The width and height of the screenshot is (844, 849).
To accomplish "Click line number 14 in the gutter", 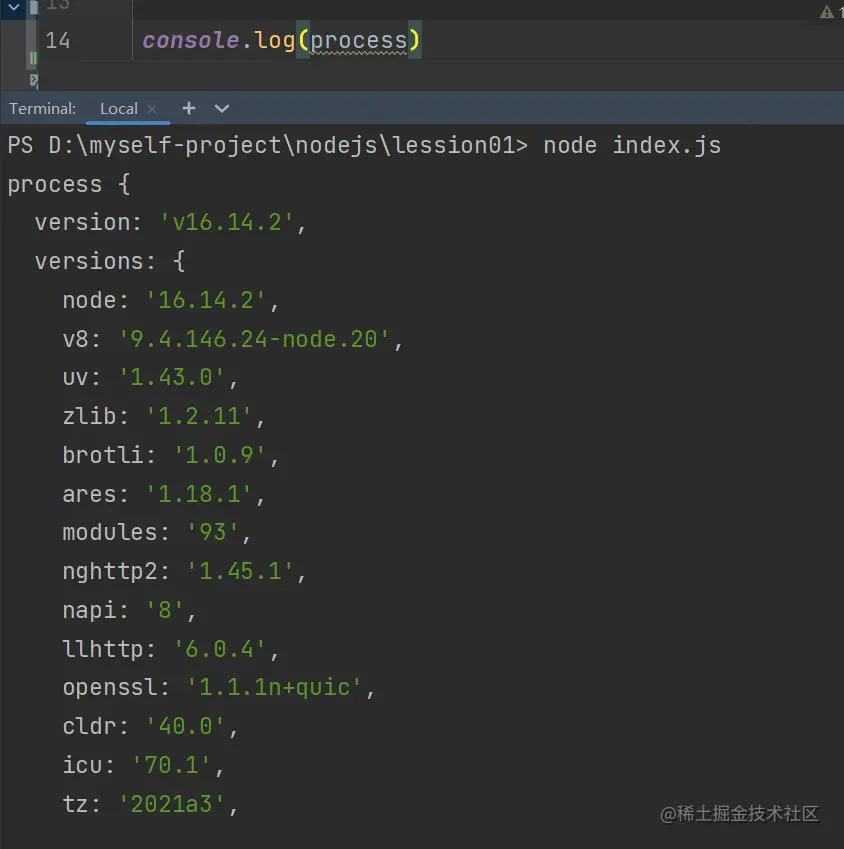I will [x=58, y=41].
